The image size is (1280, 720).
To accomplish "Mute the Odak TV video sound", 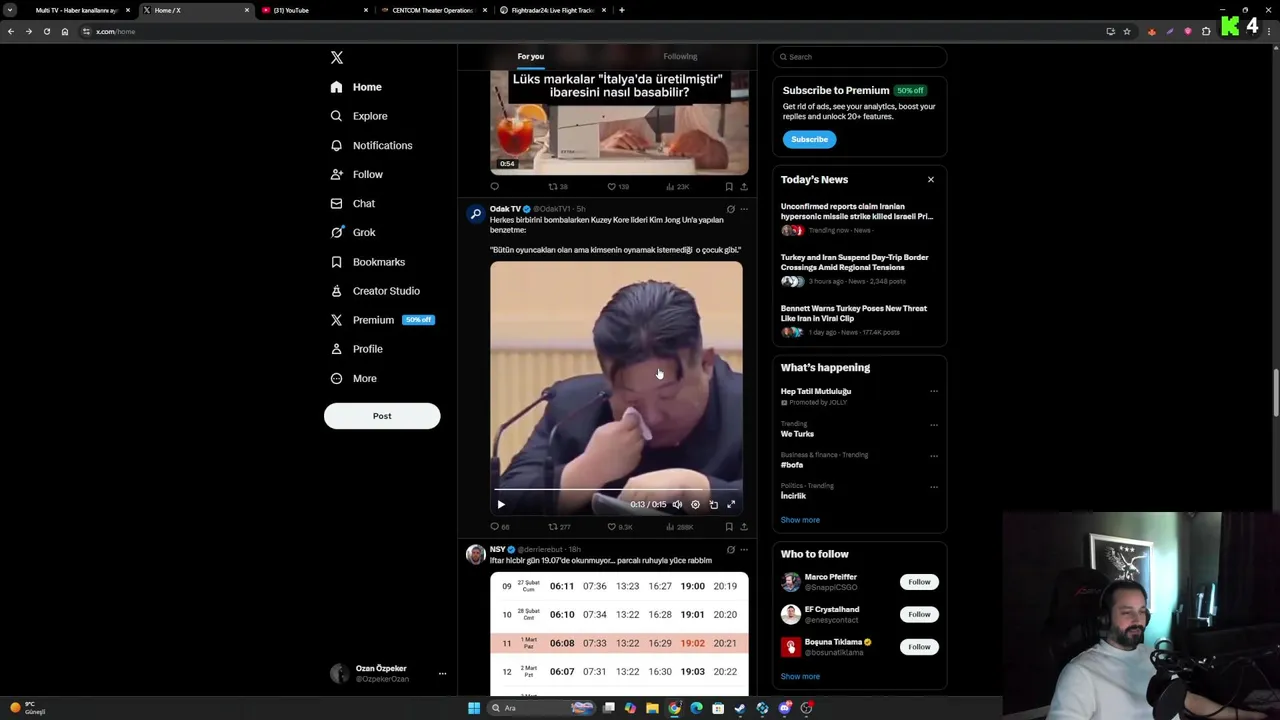I will (x=677, y=504).
